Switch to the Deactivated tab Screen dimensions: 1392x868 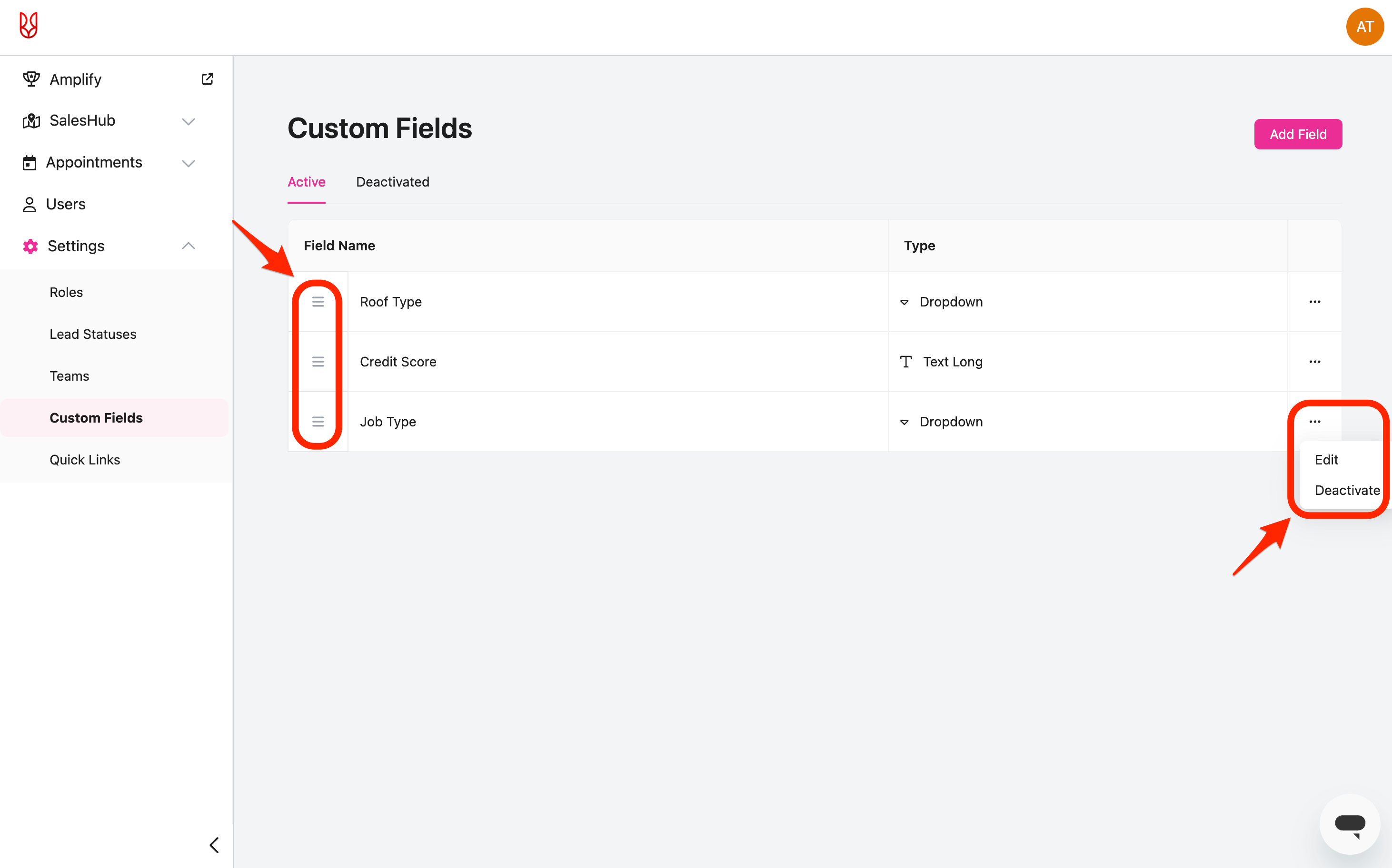point(393,182)
